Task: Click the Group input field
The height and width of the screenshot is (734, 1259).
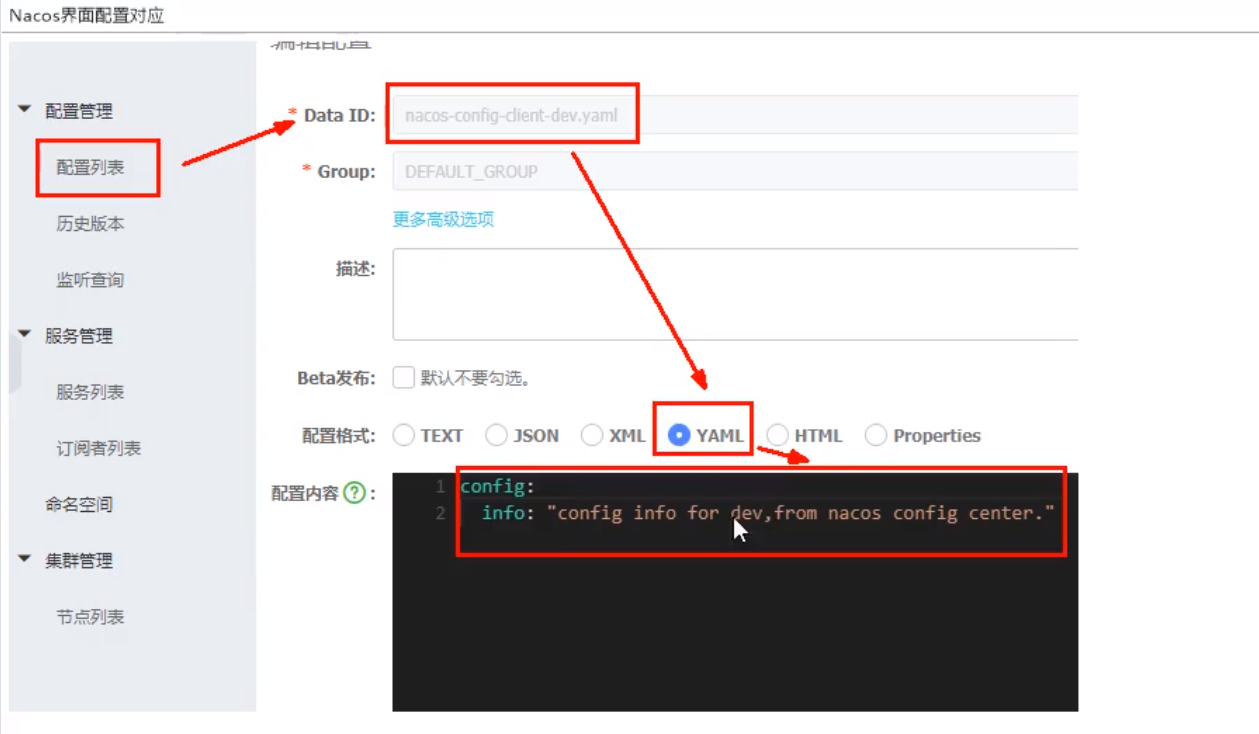Action: tap(735, 171)
